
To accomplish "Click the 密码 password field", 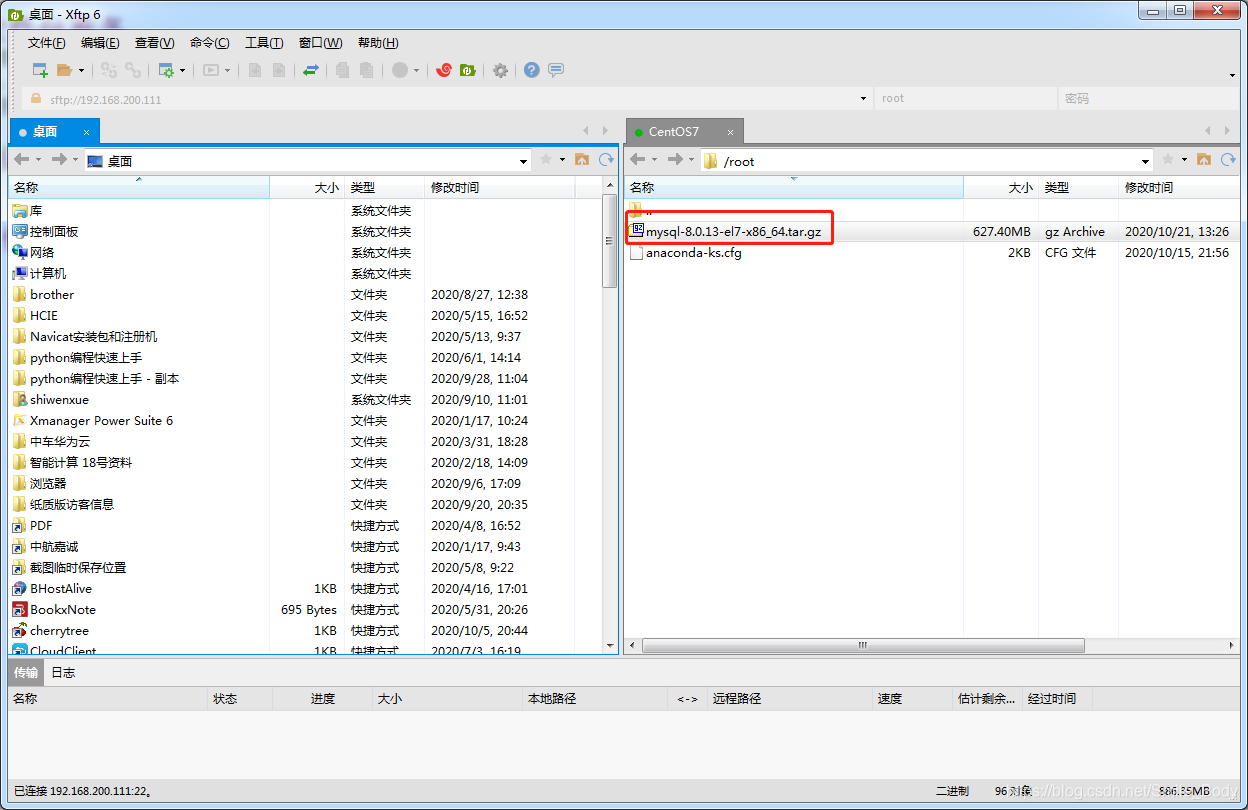I will click(1149, 99).
